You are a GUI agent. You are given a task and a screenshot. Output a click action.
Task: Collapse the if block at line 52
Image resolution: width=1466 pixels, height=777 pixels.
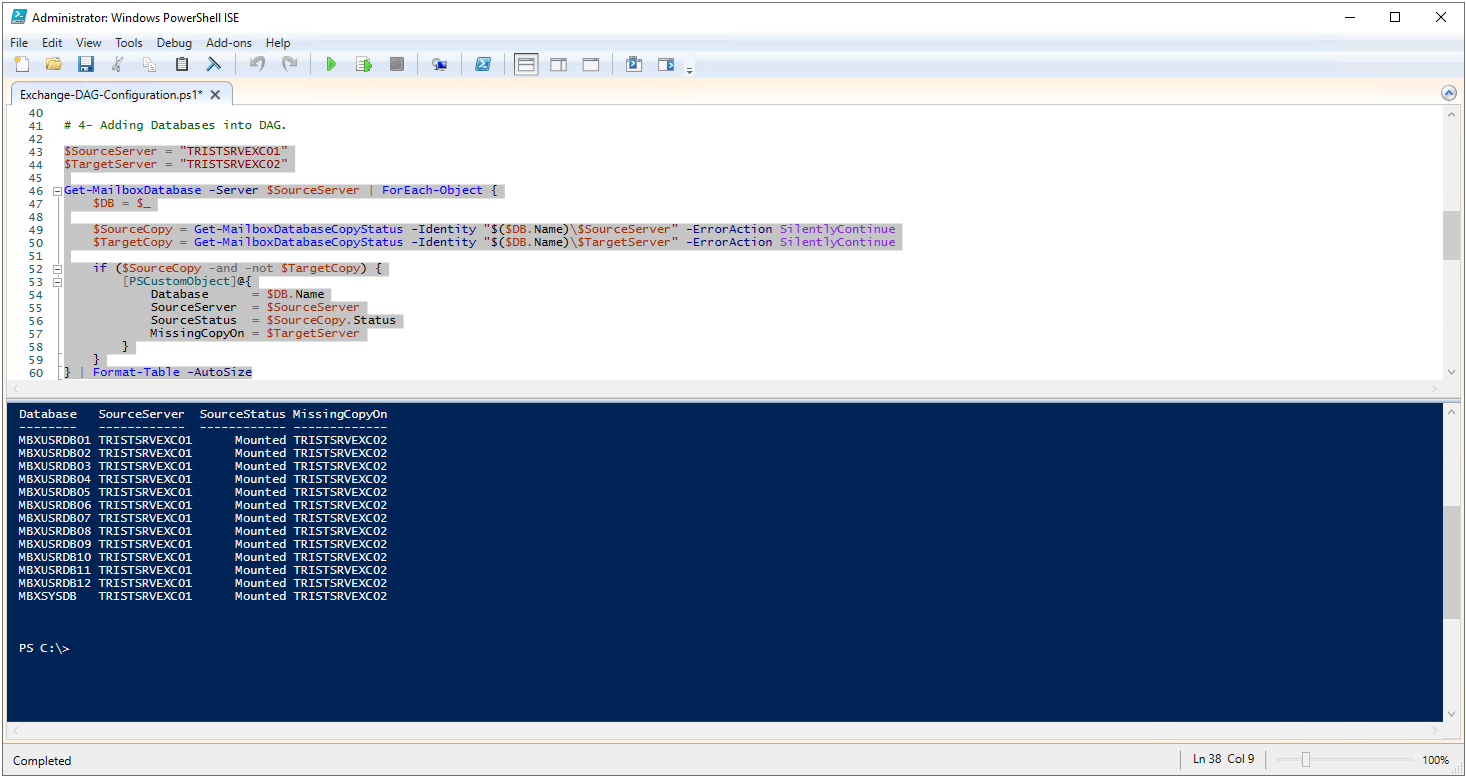pyautogui.click(x=57, y=268)
